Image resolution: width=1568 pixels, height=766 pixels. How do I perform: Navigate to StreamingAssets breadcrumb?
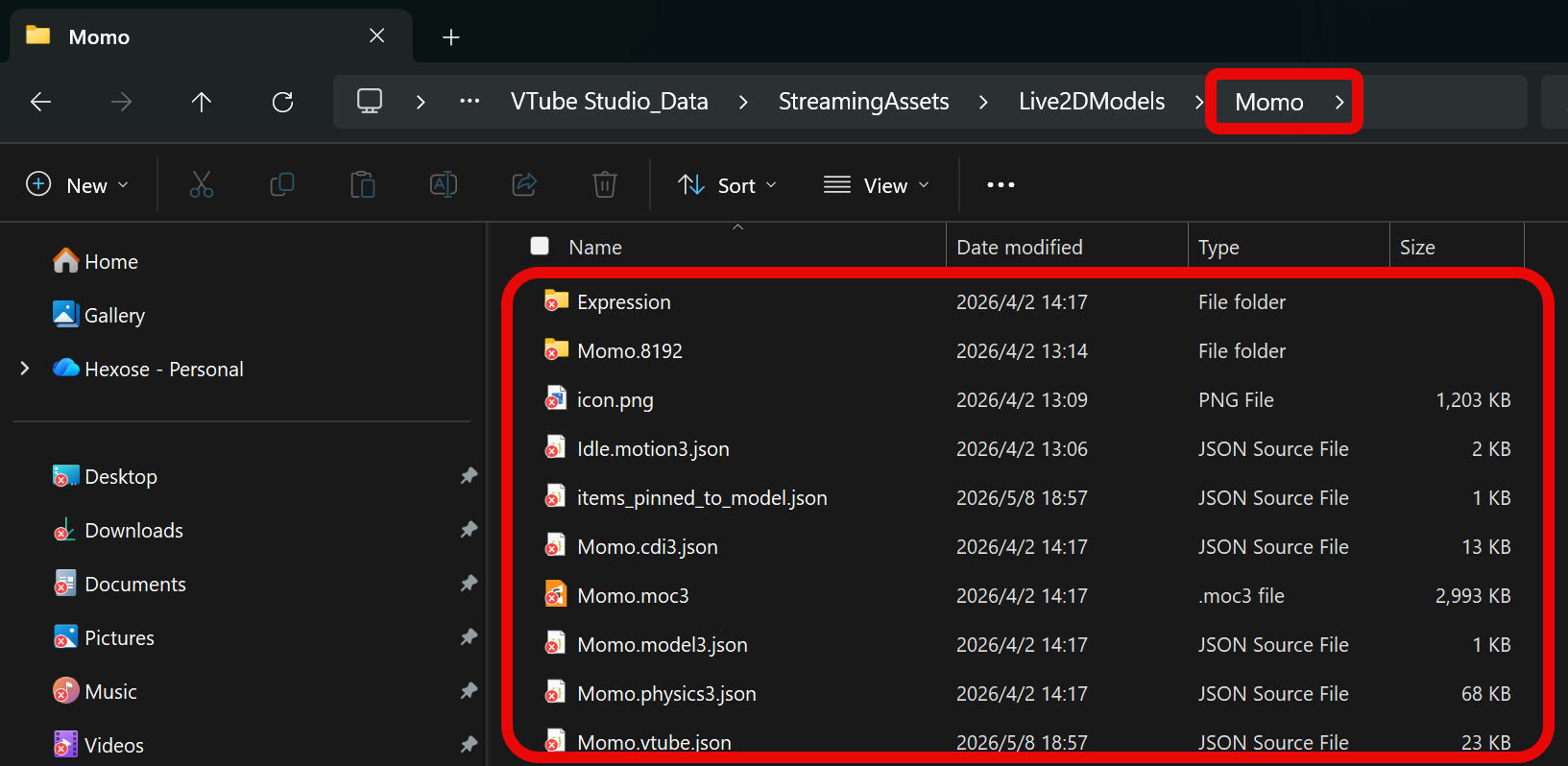pyautogui.click(x=863, y=102)
